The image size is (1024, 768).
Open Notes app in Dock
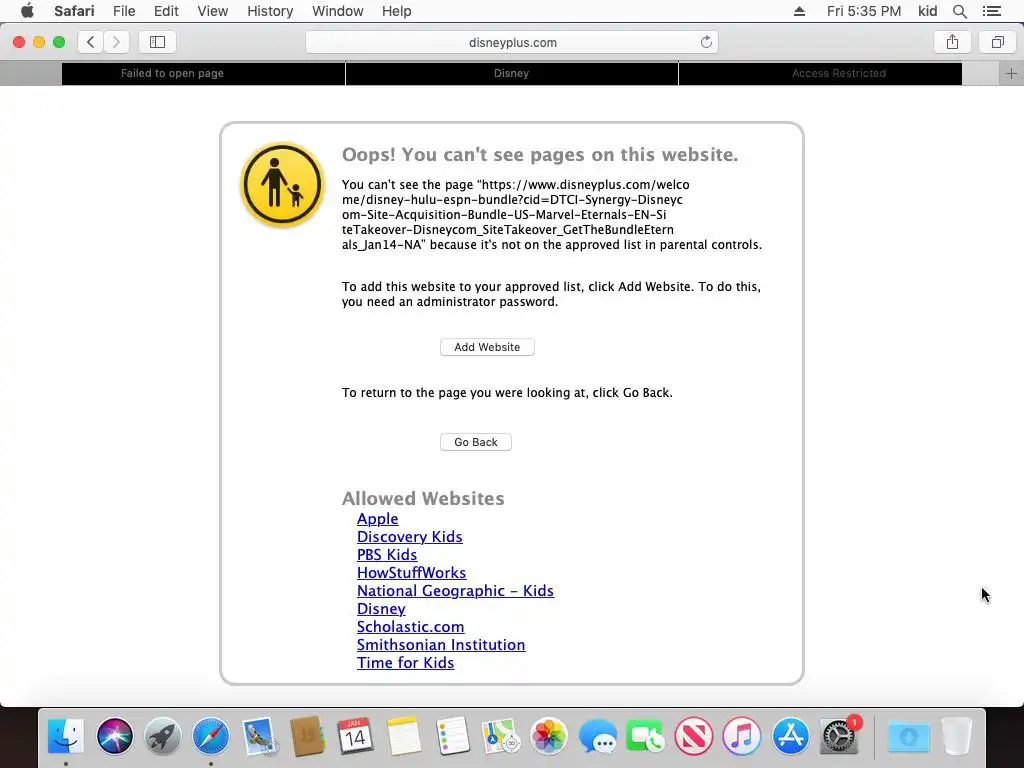404,736
